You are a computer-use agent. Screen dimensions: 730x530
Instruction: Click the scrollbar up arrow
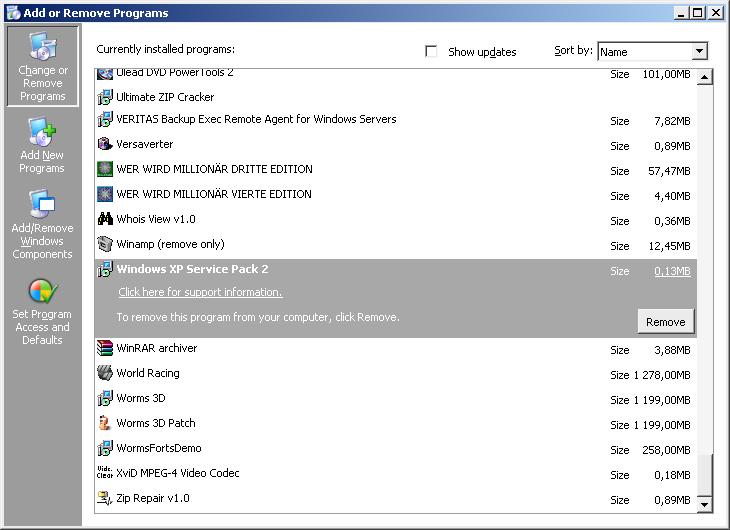[704, 77]
